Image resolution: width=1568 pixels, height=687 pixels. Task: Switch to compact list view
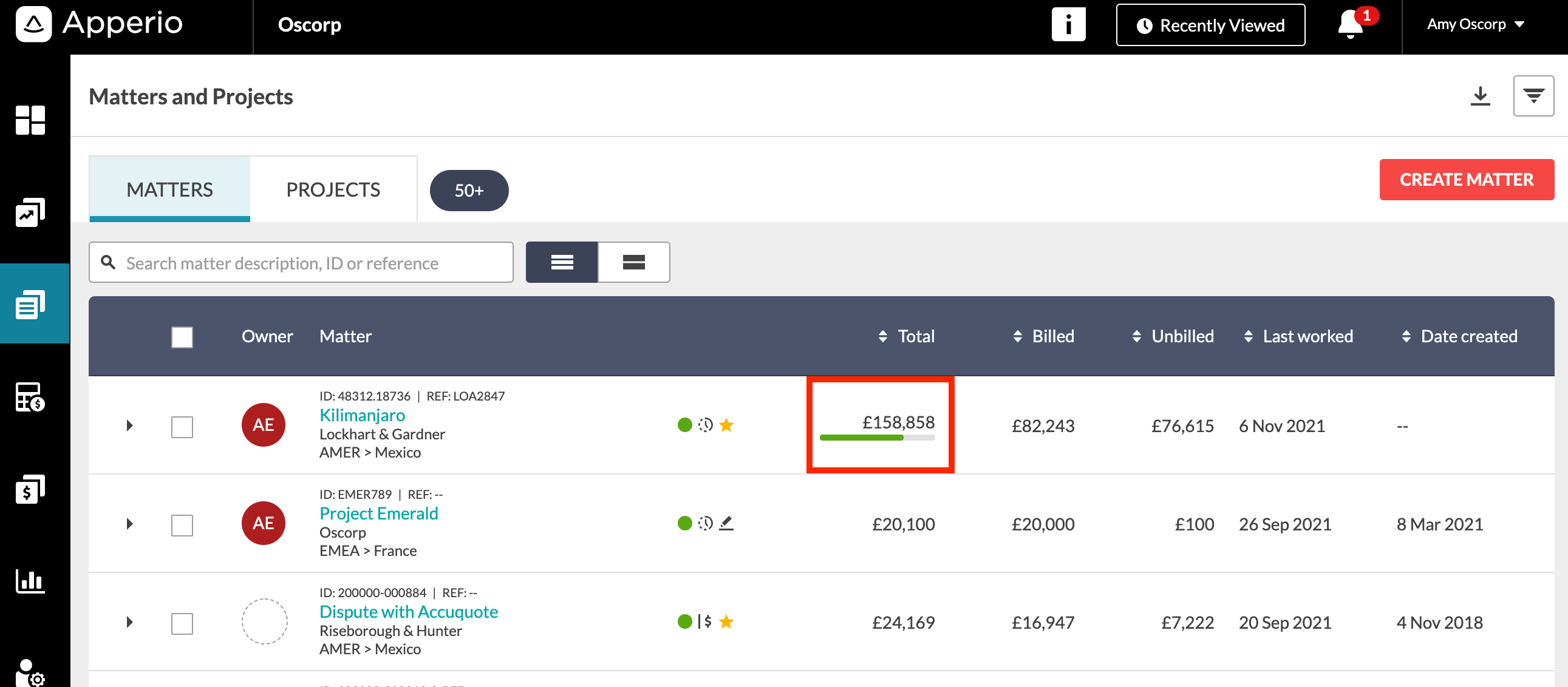[x=562, y=262]
